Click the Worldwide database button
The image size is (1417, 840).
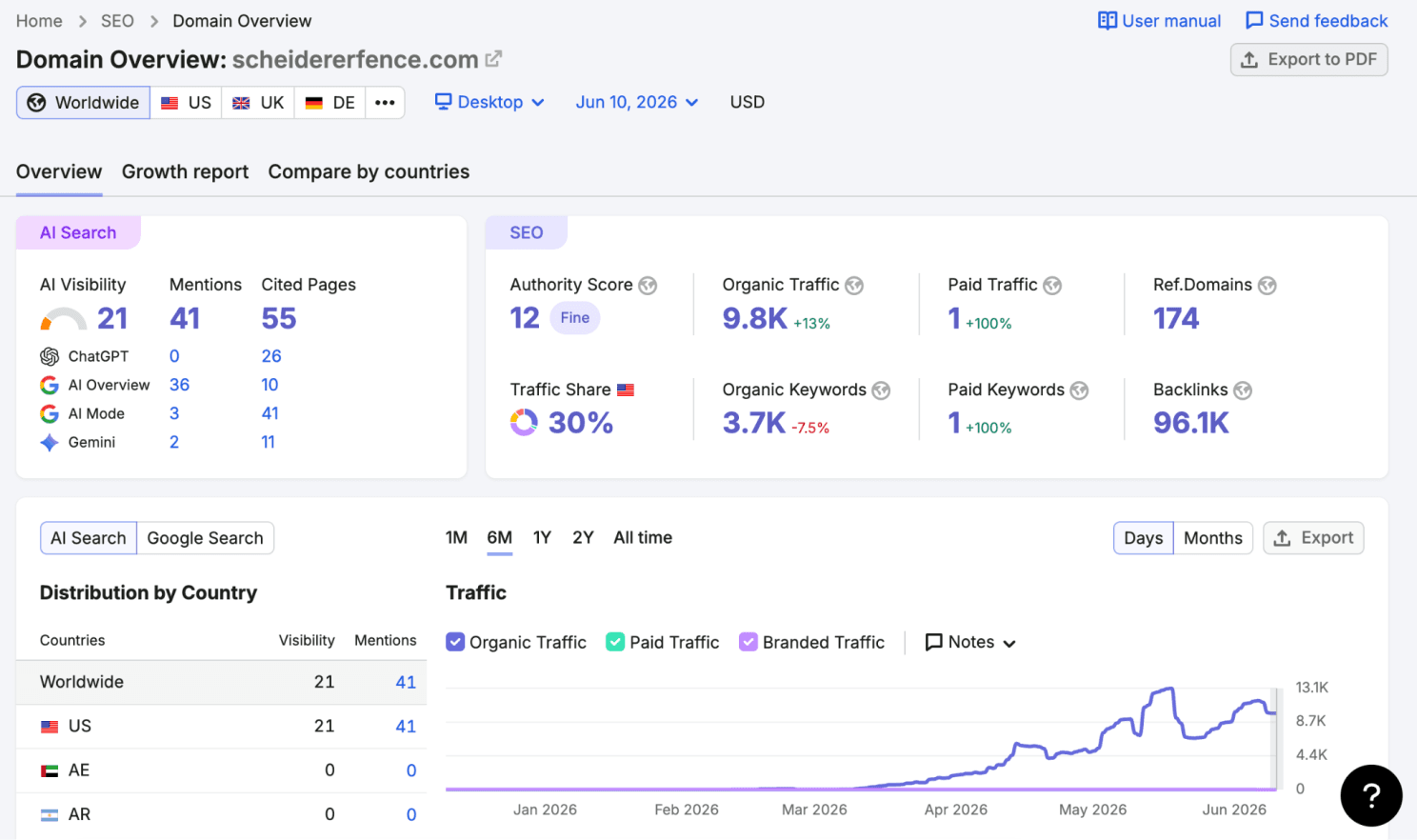[83, 103]
